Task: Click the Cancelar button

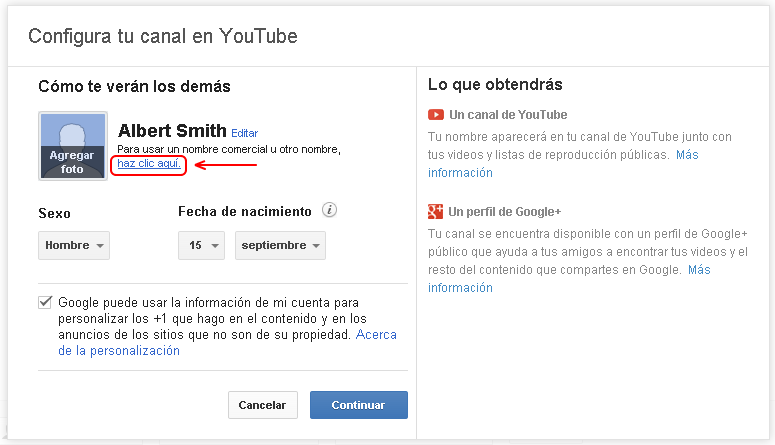Action: pyautogui.click(x=262, y=405)
